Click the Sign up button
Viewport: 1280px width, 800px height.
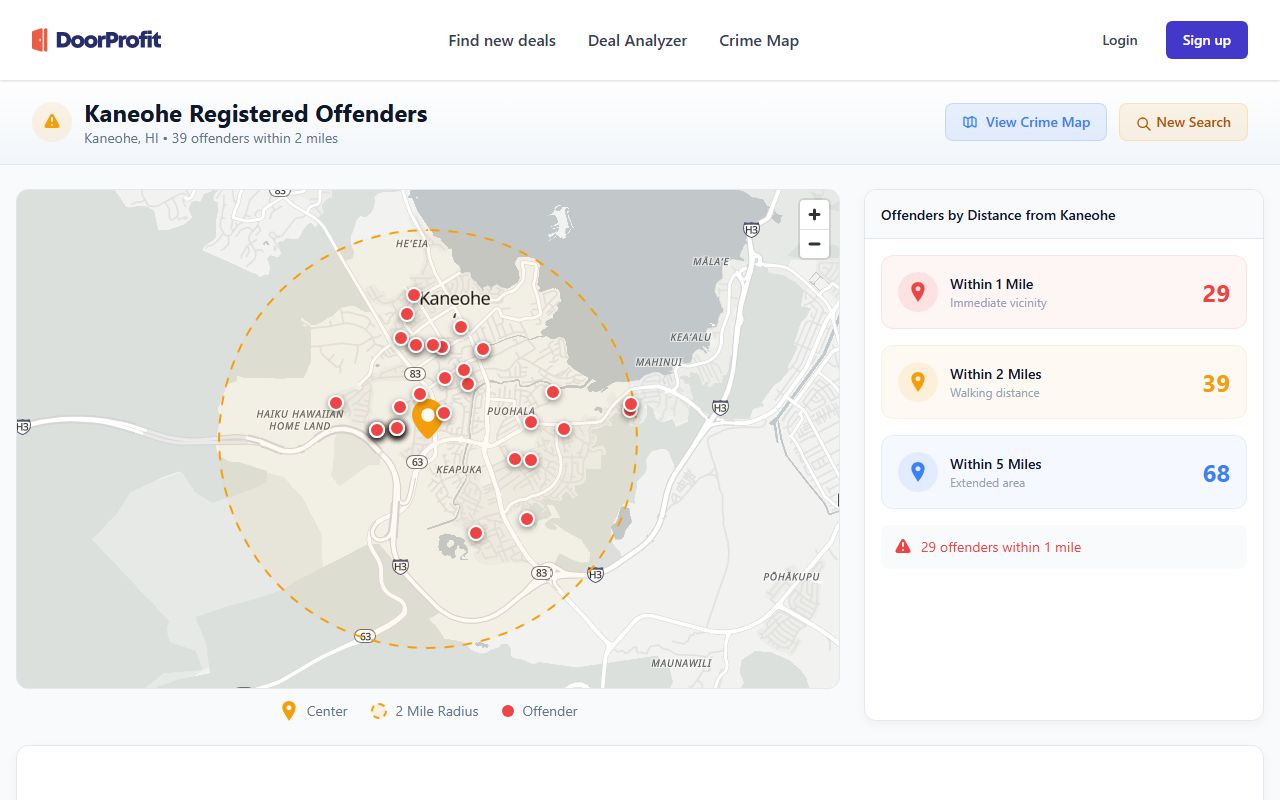[1207, 40]
